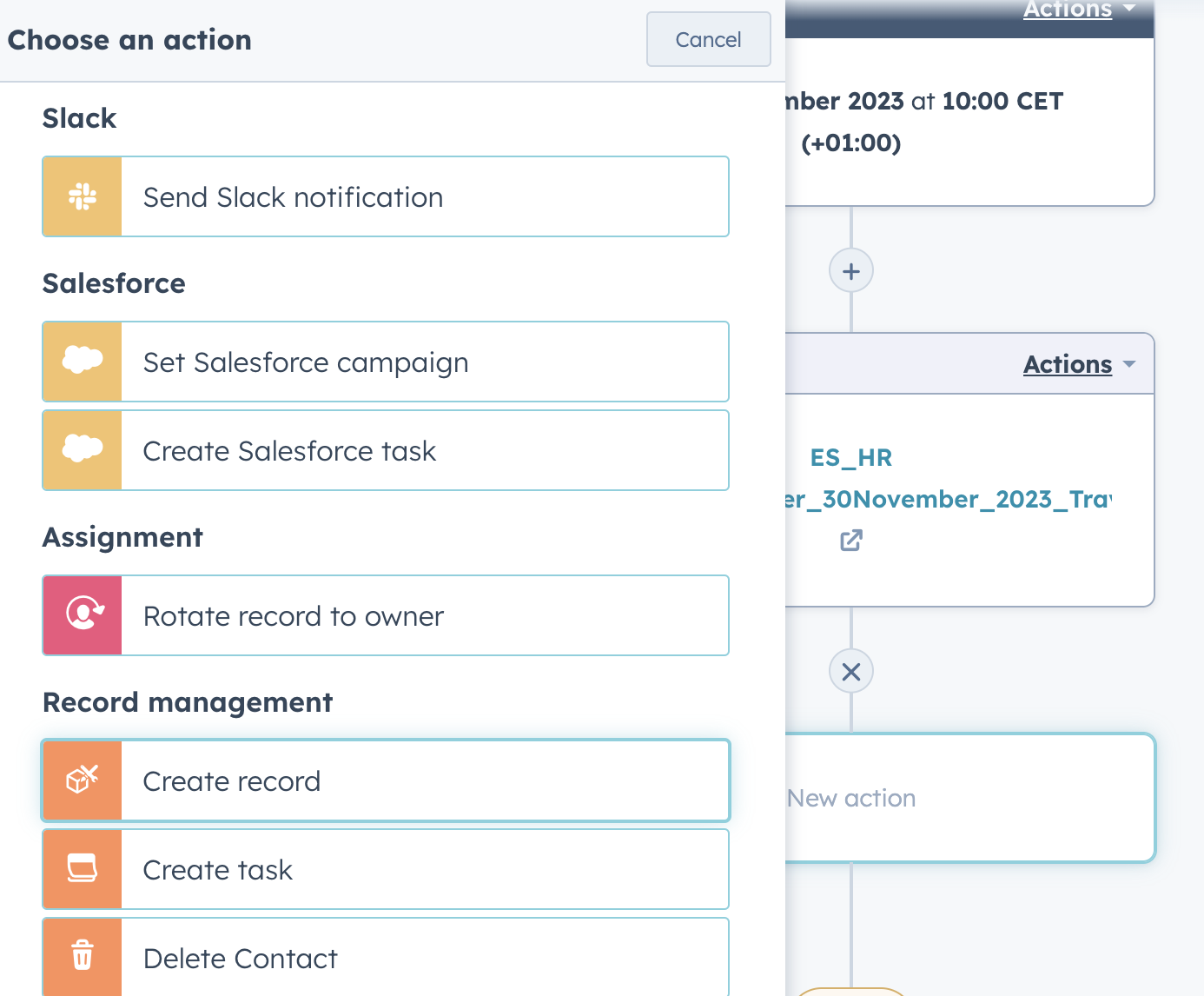The height and width of the screenshot is (996, 1204).
Task: Click the Salesforce cloud icon on Create Salesforce task
Action: pyautogui.click(x=82, y=450)
